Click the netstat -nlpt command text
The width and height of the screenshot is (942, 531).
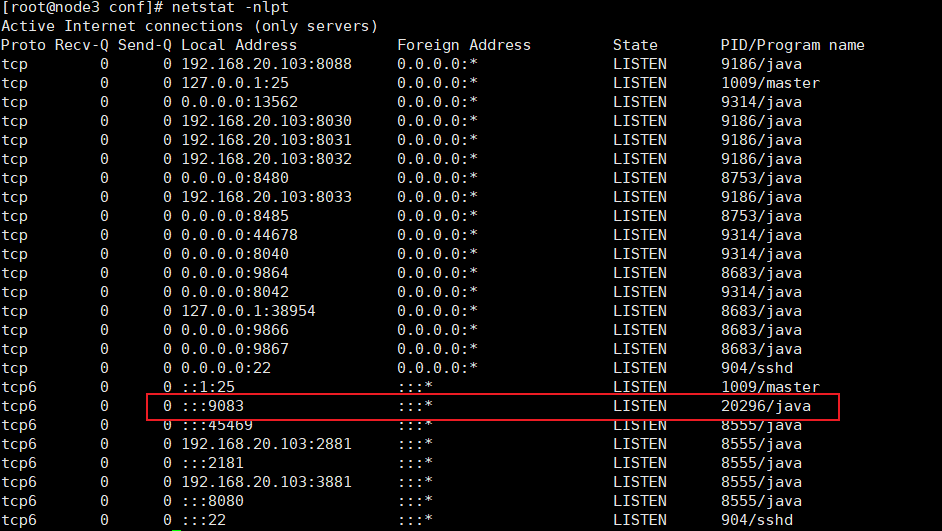pyautogui.click(x=228, y=7)
